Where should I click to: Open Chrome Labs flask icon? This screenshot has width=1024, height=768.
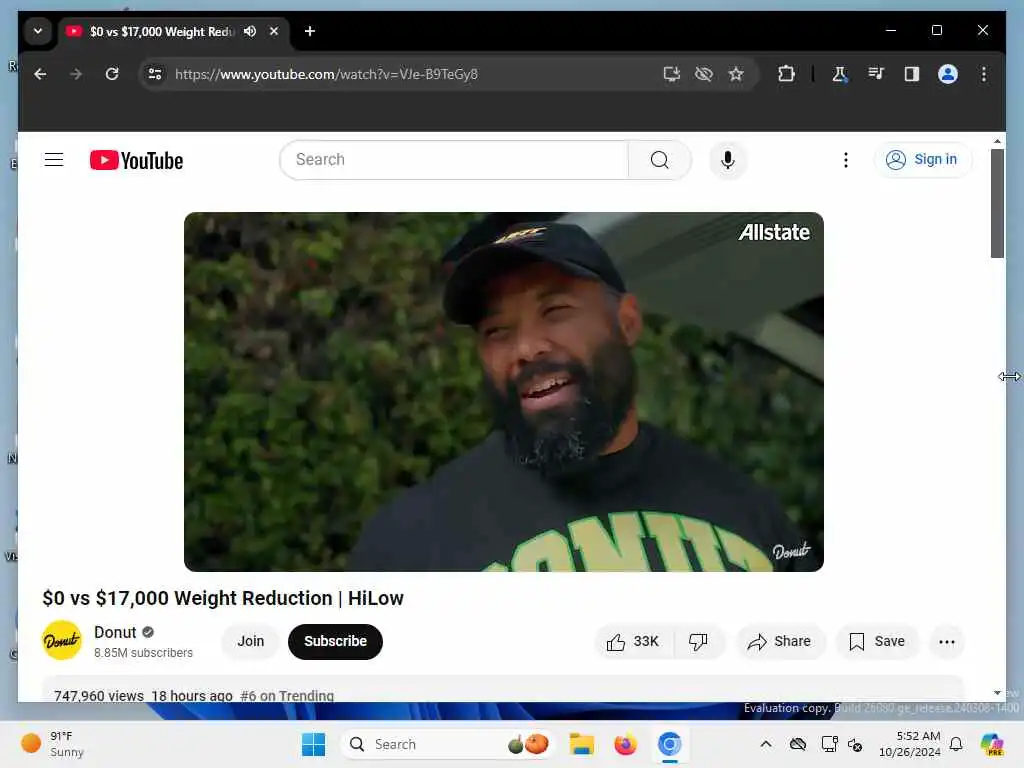pyautogui.click(x=840, y=74)
